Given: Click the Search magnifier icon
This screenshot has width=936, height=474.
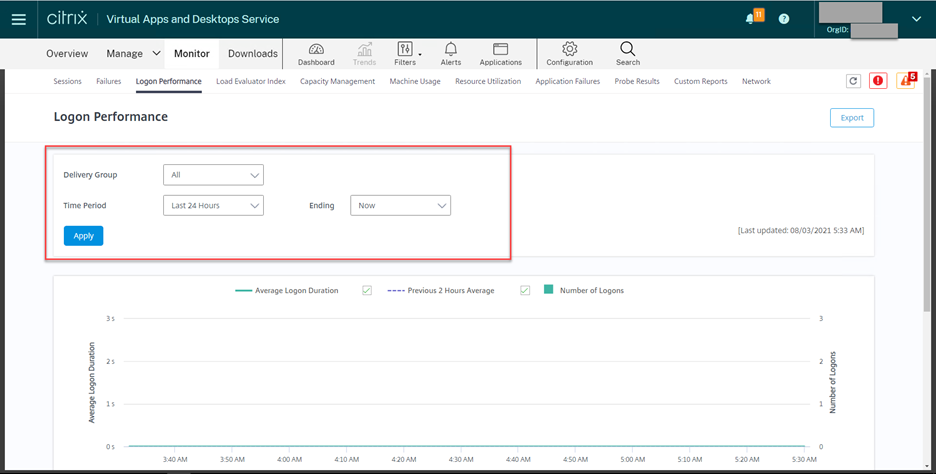Looking at the screenshot, I should pos(628,54).
